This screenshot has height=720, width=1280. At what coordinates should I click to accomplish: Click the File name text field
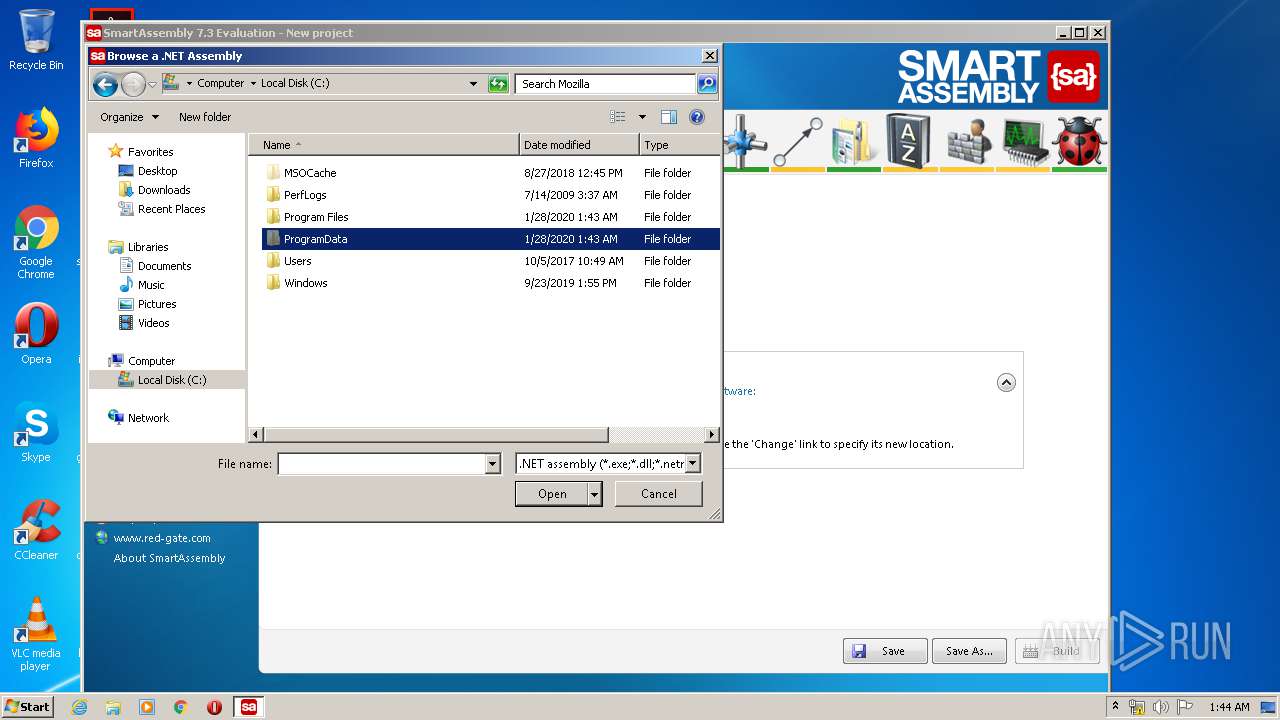point(381,464)
